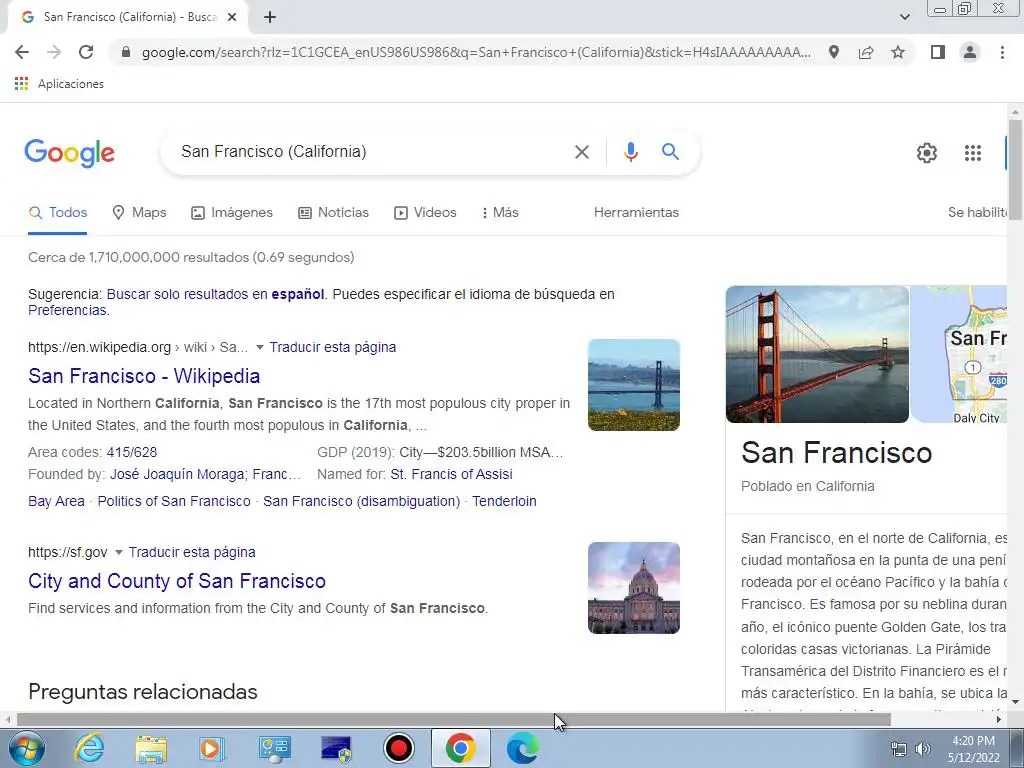
Task: Open the San Francisco - Wikipedia result
Action: 144,376
